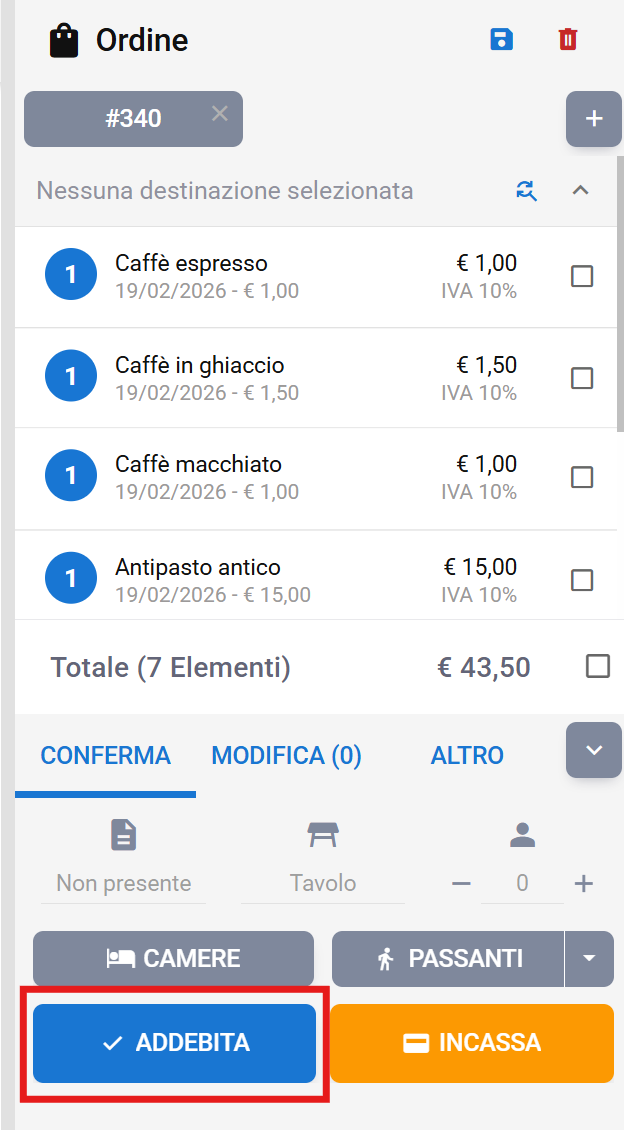Switch to the MODIFICA (0) tab
Image resolution: width=624 pixels, height=1130 pixels.
point(287,755)
